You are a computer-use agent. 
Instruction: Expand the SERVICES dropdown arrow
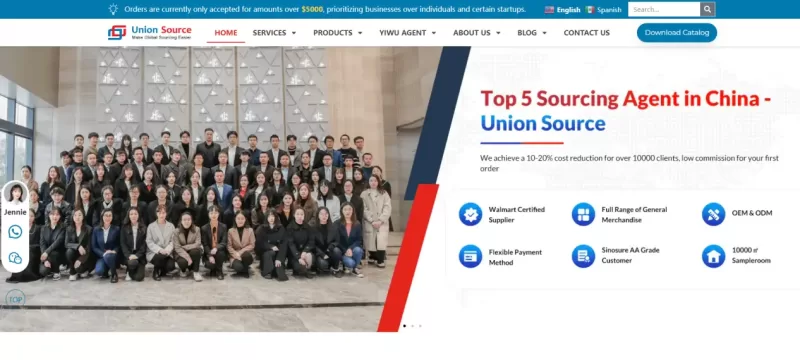[x=293, y=33]
